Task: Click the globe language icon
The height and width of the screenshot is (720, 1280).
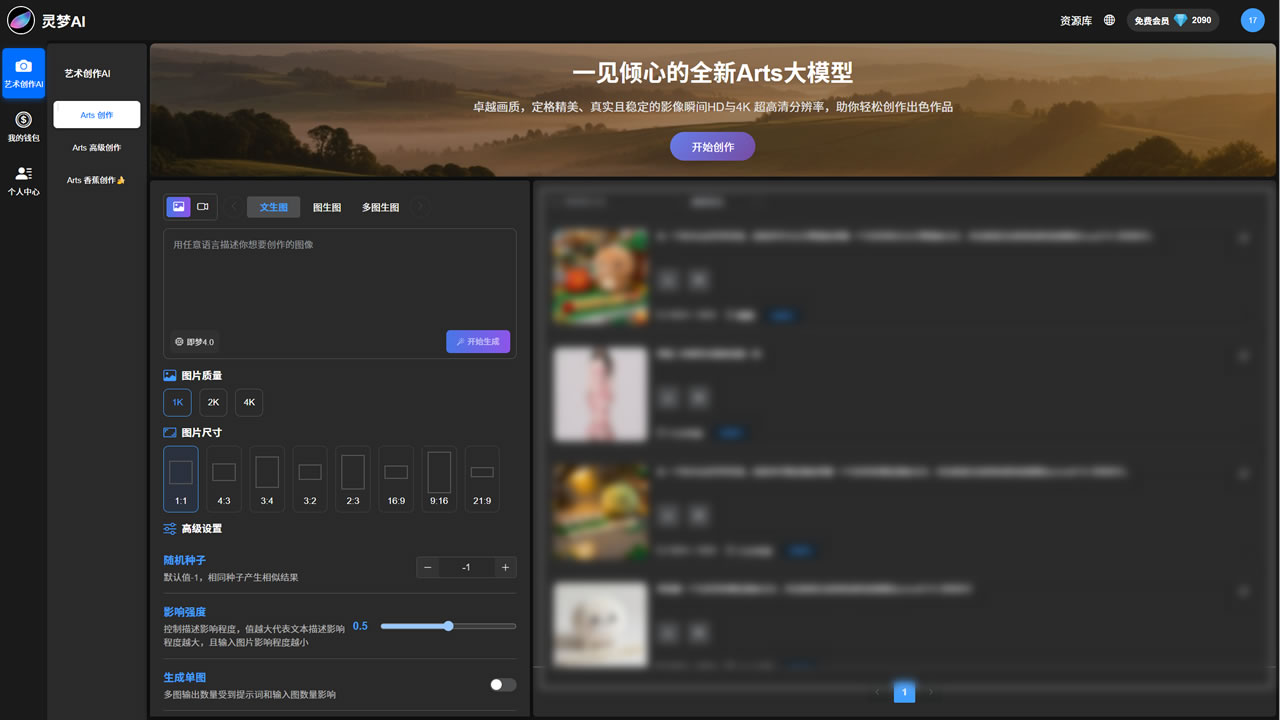Action: pos(1109,20)
